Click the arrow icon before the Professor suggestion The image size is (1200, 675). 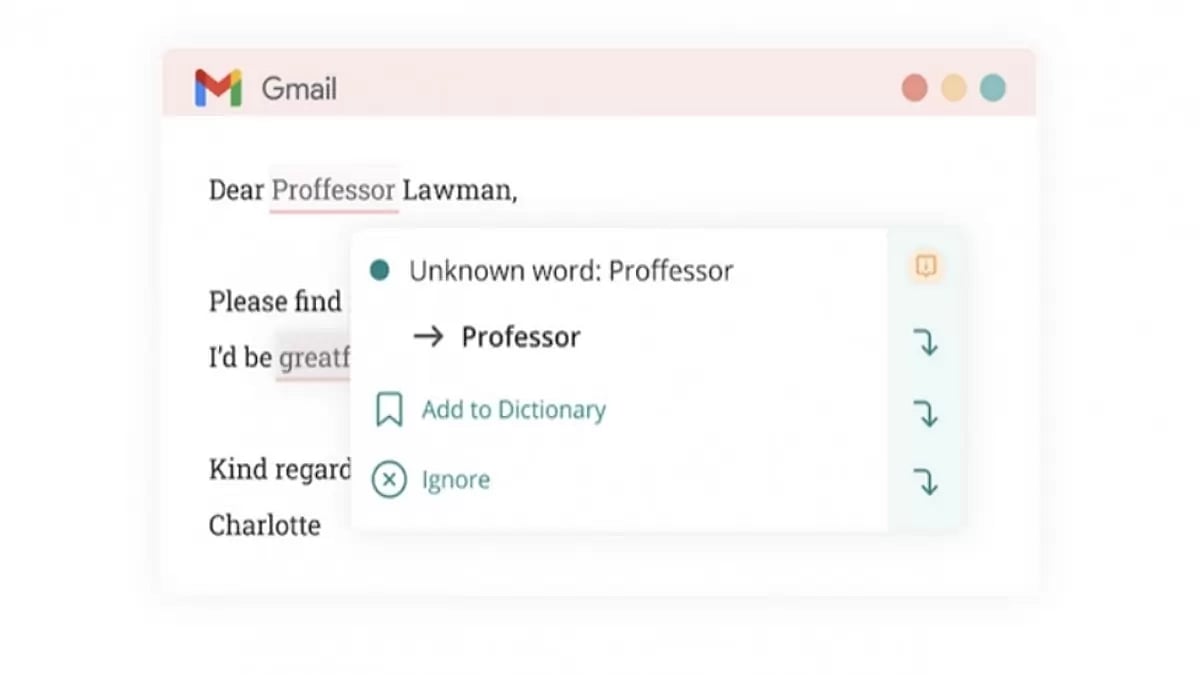pyautogui.click(x=429, y=337)
